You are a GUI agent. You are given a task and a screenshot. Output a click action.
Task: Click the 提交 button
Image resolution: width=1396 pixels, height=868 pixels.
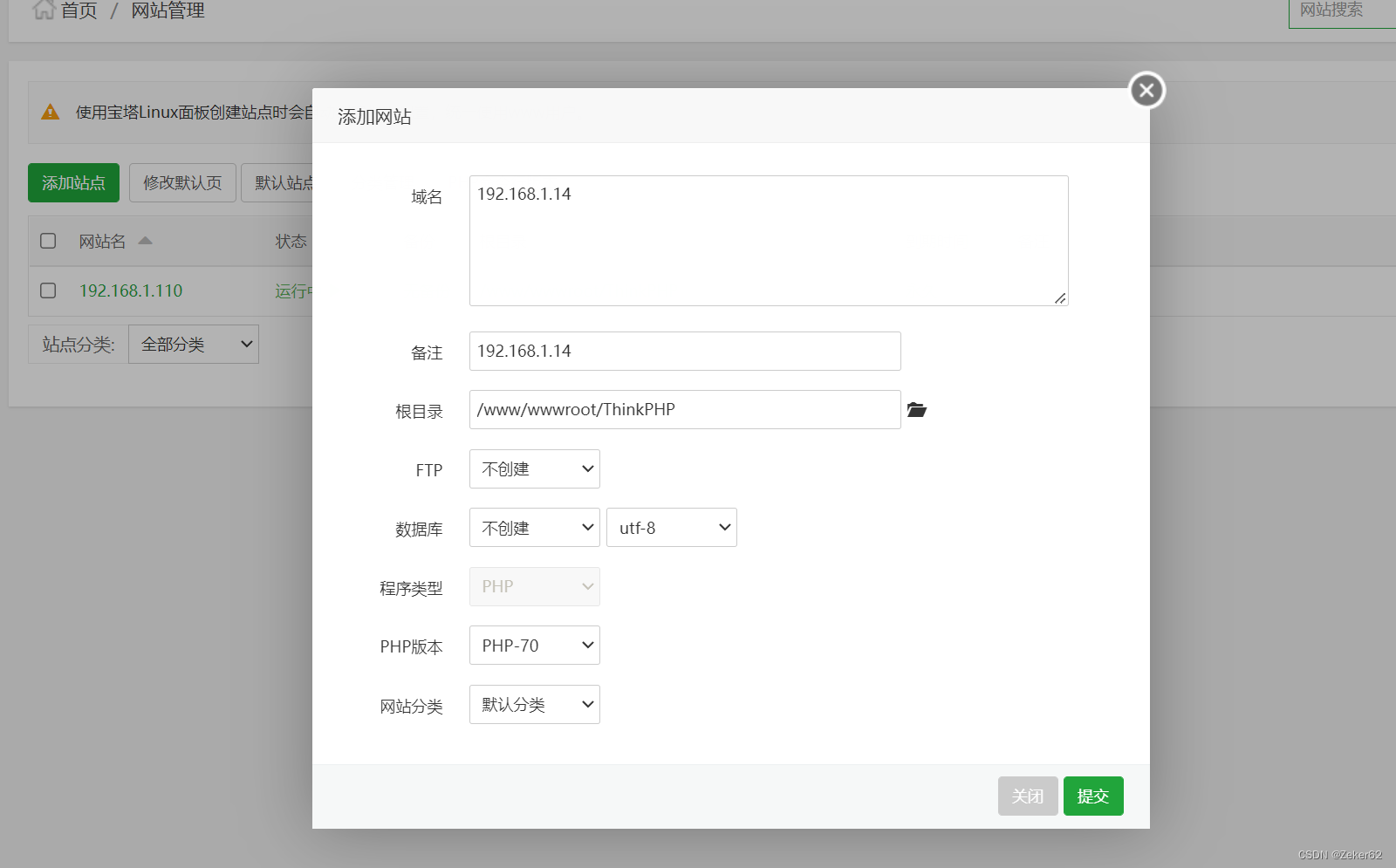[1093, 796]
